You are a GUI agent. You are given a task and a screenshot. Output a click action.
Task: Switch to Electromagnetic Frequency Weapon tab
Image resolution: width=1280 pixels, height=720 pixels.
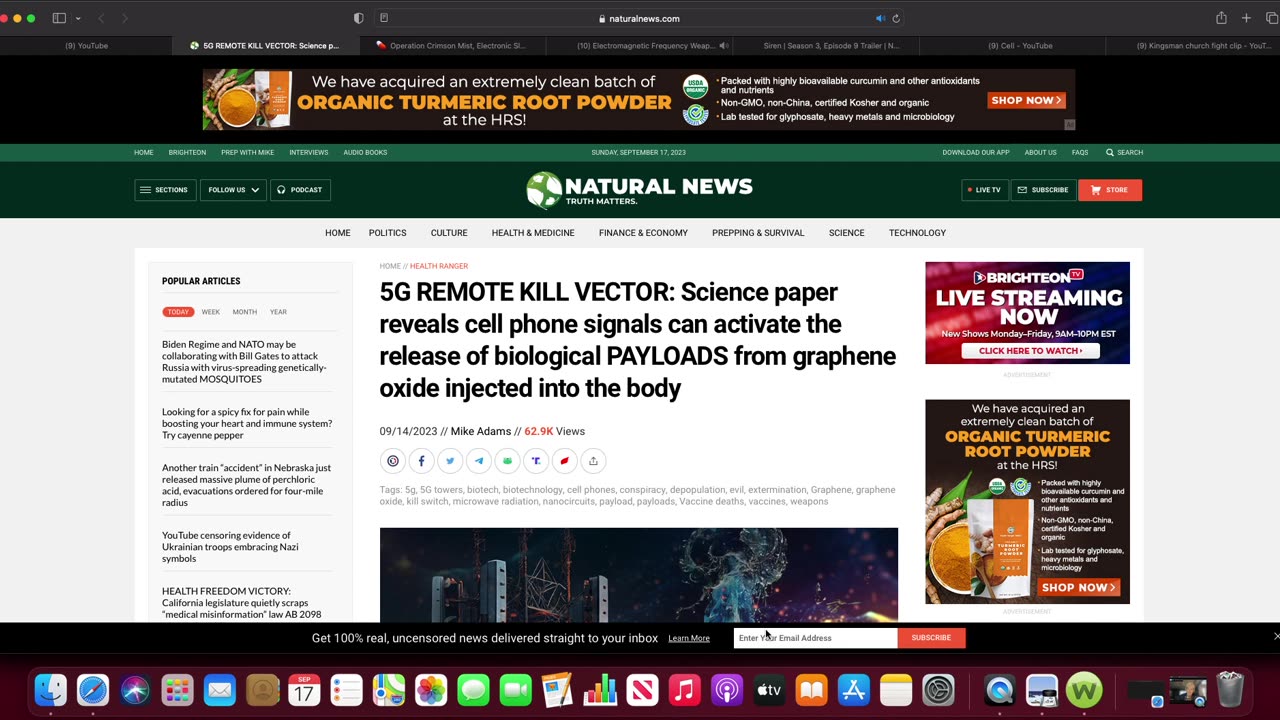[x=639, y=45]
